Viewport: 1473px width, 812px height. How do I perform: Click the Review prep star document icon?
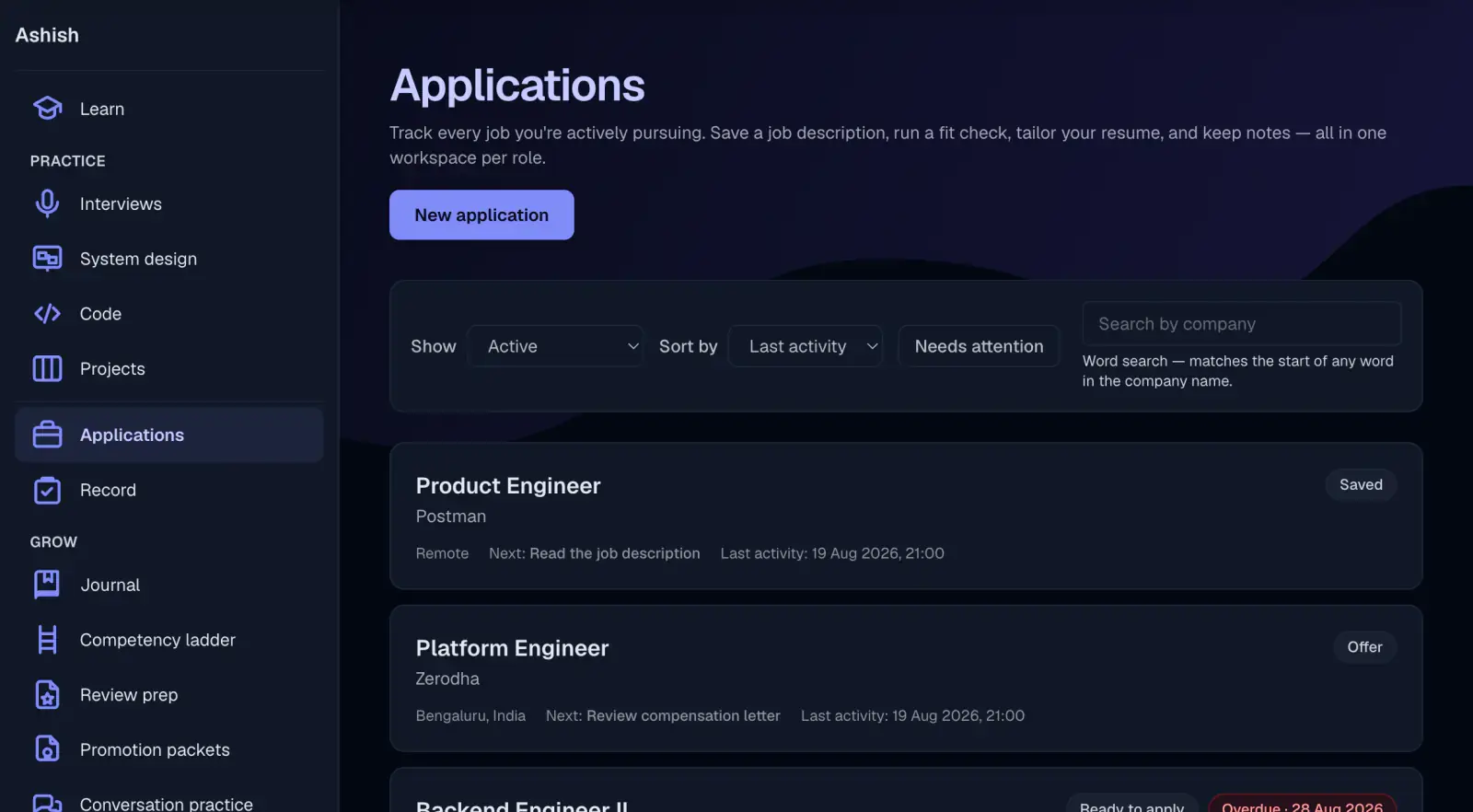pyautogui.click(x=47, y=695)
